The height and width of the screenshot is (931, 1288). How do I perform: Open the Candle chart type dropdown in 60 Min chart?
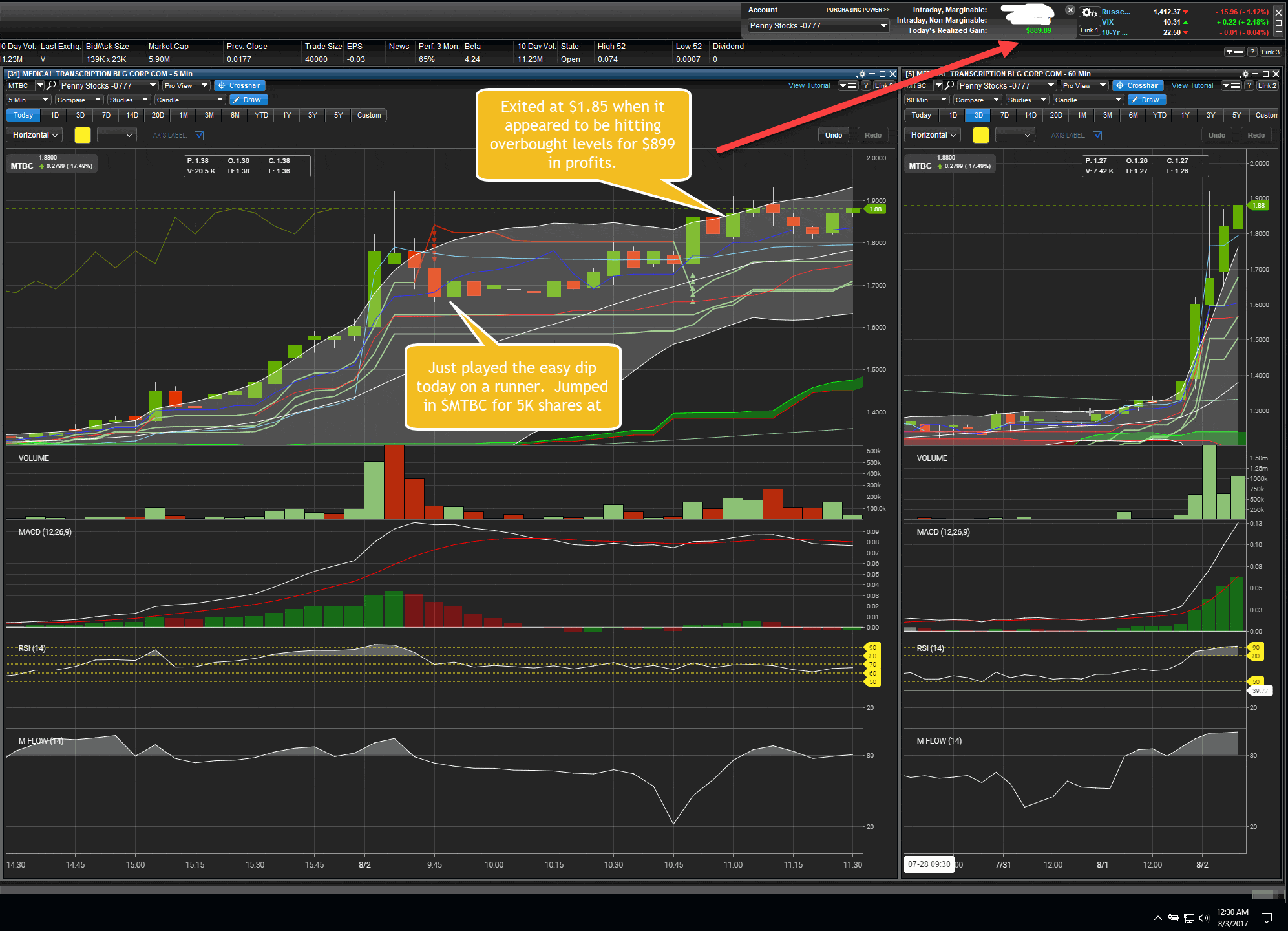tap(1088, 100)
